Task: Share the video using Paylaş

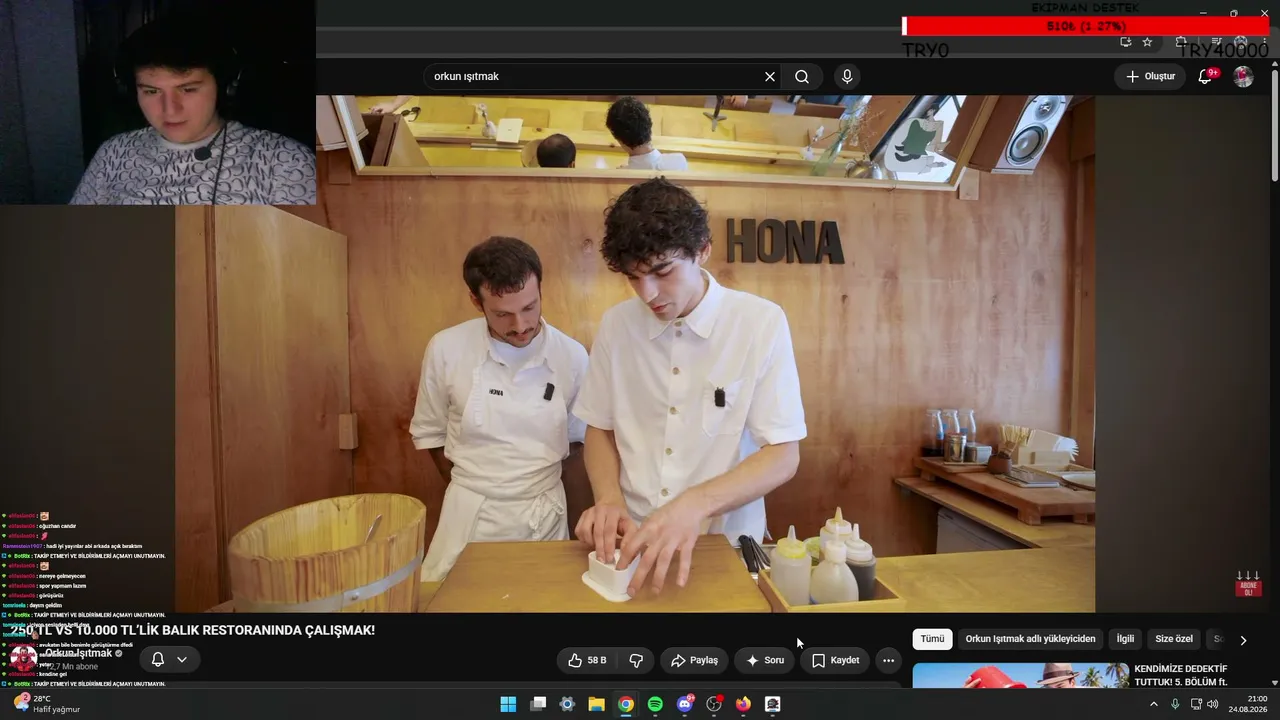Action: pos(694,660)
